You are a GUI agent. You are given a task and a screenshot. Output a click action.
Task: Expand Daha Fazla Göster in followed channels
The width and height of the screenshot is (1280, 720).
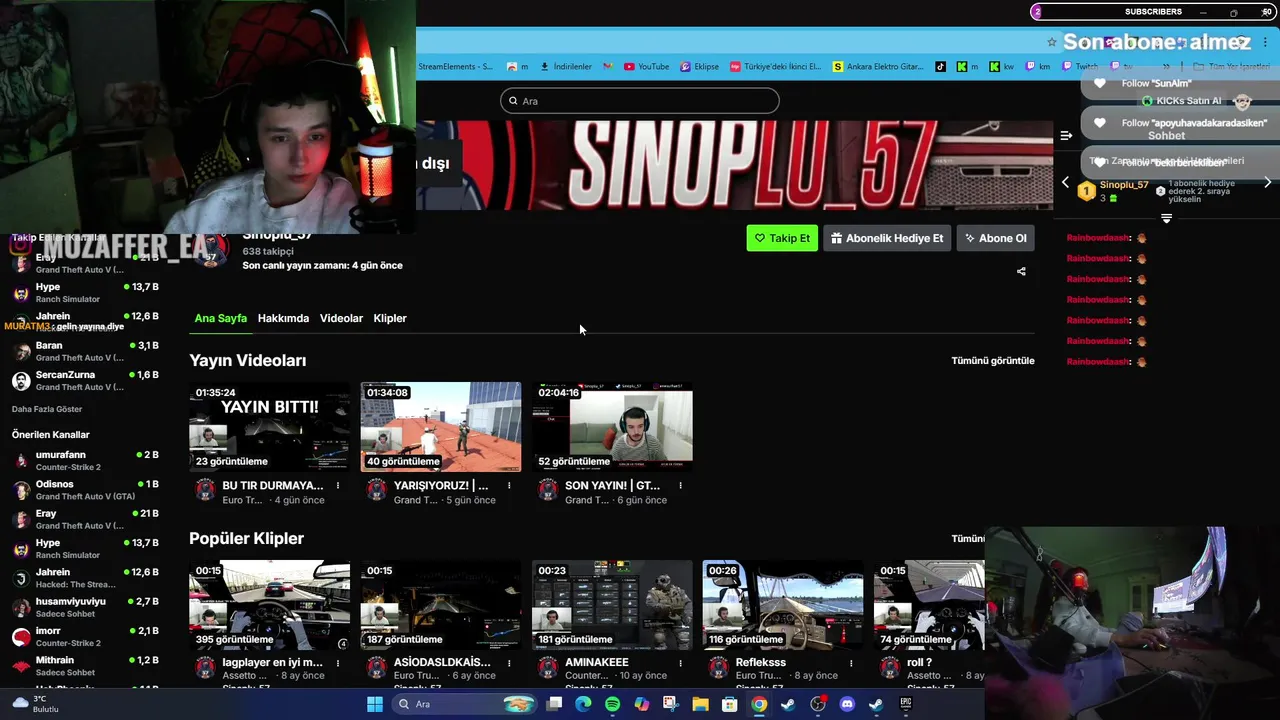point(47,409)
